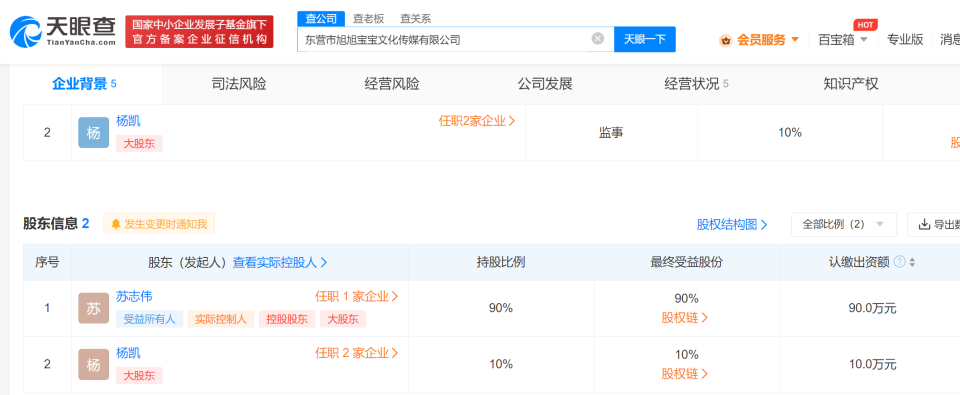
Task: Click the 90.0万元 contribution cell
Action: [x=872, y=309]
